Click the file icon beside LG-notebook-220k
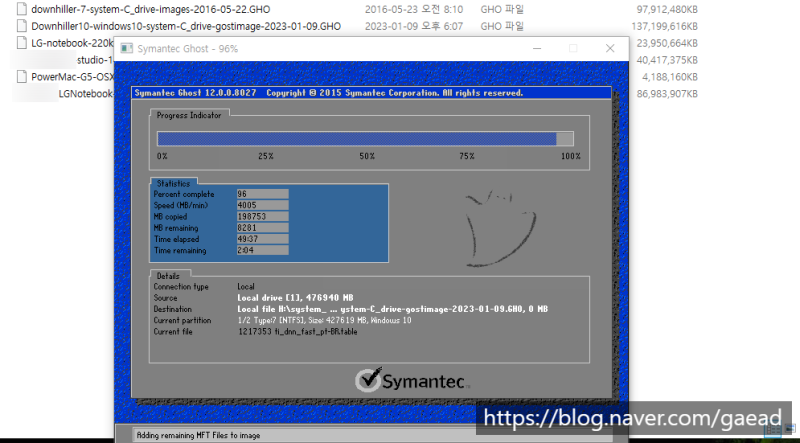Image resolution: width=800 pixels, height=443 pixels. tap(21, 42)
